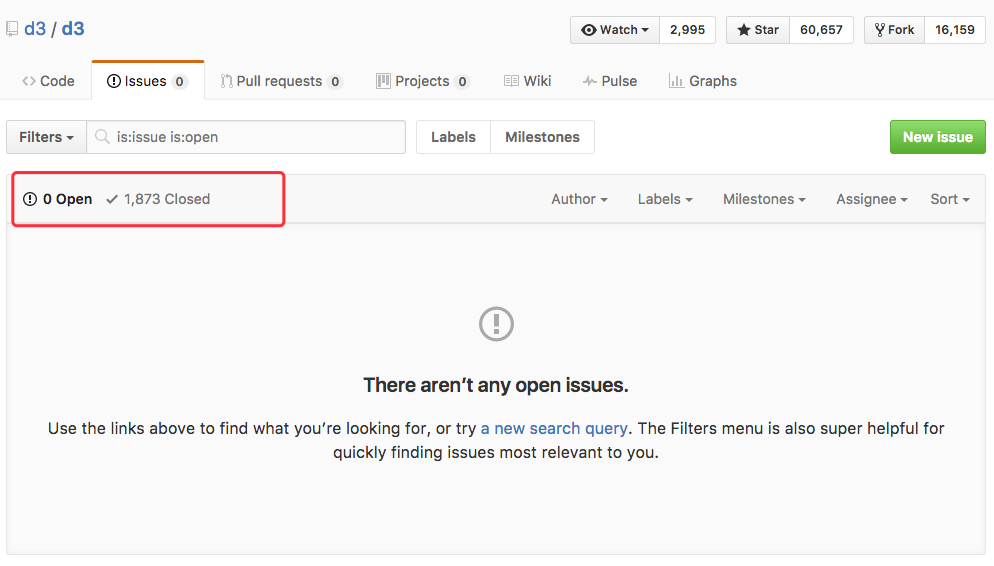The height and width of the screenshot is (566, 994).
Task: Click the repository book icon beside d3
Action: (12, 29)
